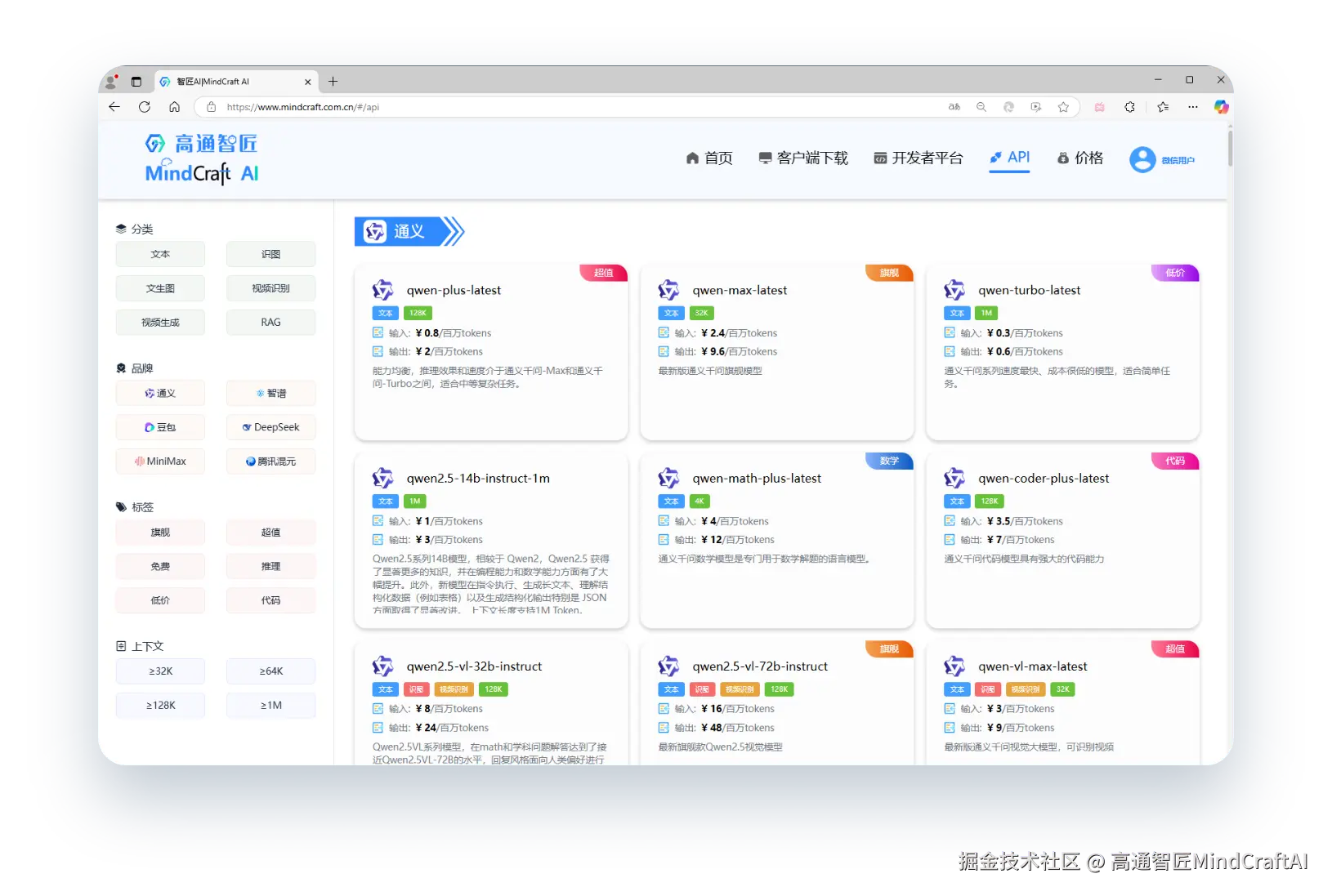Image resolution: width=1332 pixels, height=896 pixels.
Task: Click the read aloud icon in address bar
Action: [954, 107]
